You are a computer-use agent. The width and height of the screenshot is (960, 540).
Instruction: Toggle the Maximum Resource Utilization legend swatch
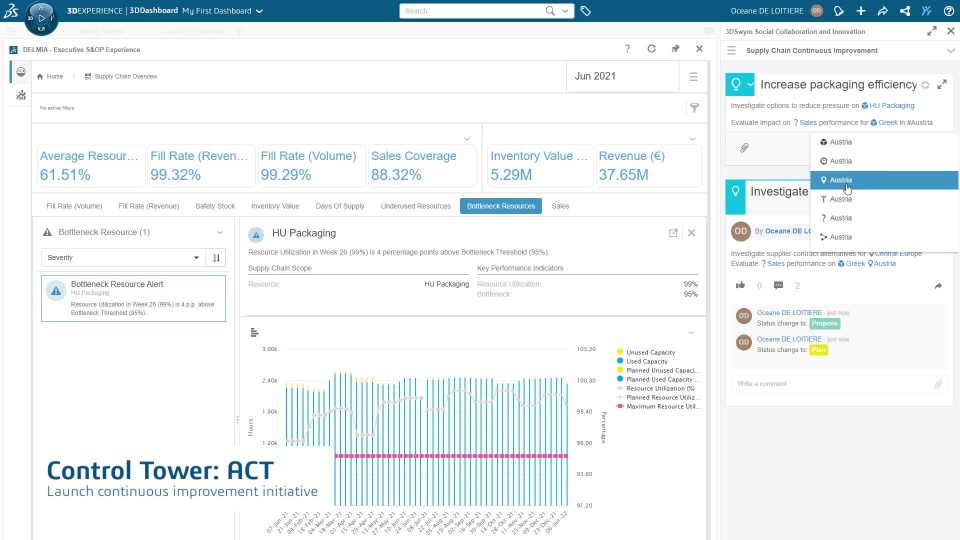coord(620,406)
